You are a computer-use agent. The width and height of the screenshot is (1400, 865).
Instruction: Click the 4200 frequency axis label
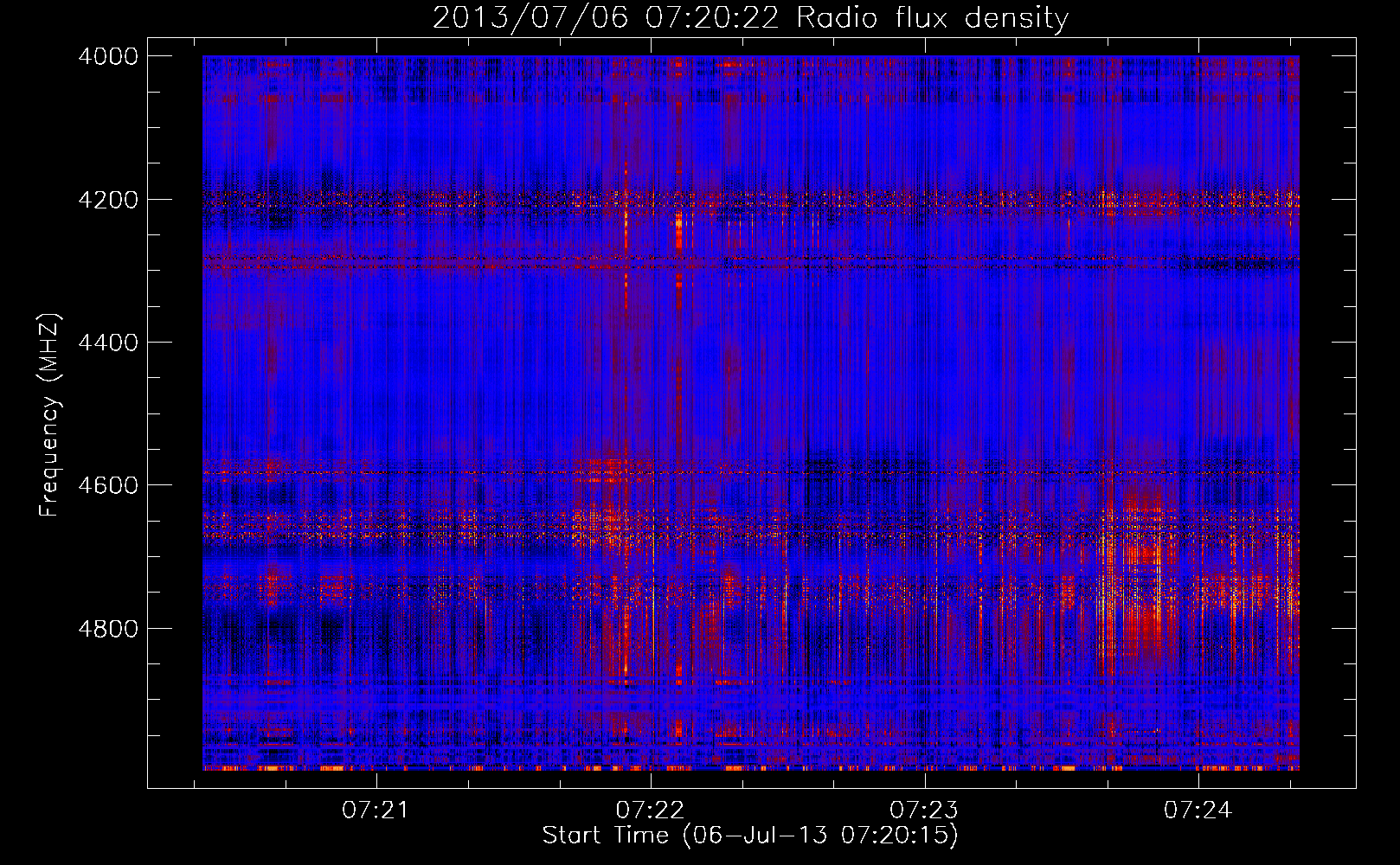pyautogui.click(x=108, y=200)
